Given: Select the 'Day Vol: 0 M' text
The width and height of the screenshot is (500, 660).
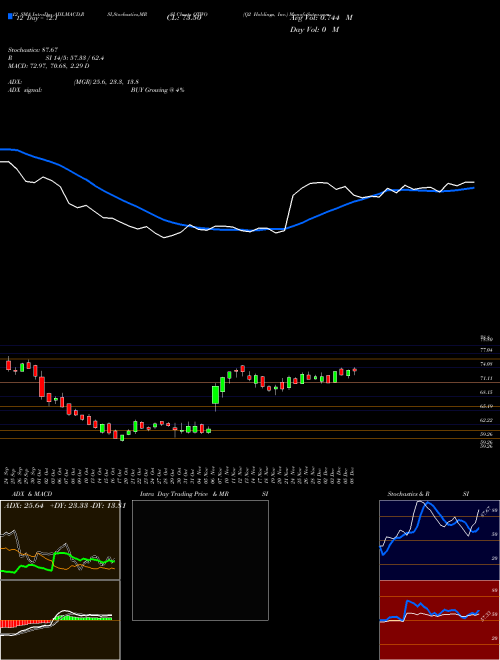Looking at the screenshot, I should click(314, 30).
